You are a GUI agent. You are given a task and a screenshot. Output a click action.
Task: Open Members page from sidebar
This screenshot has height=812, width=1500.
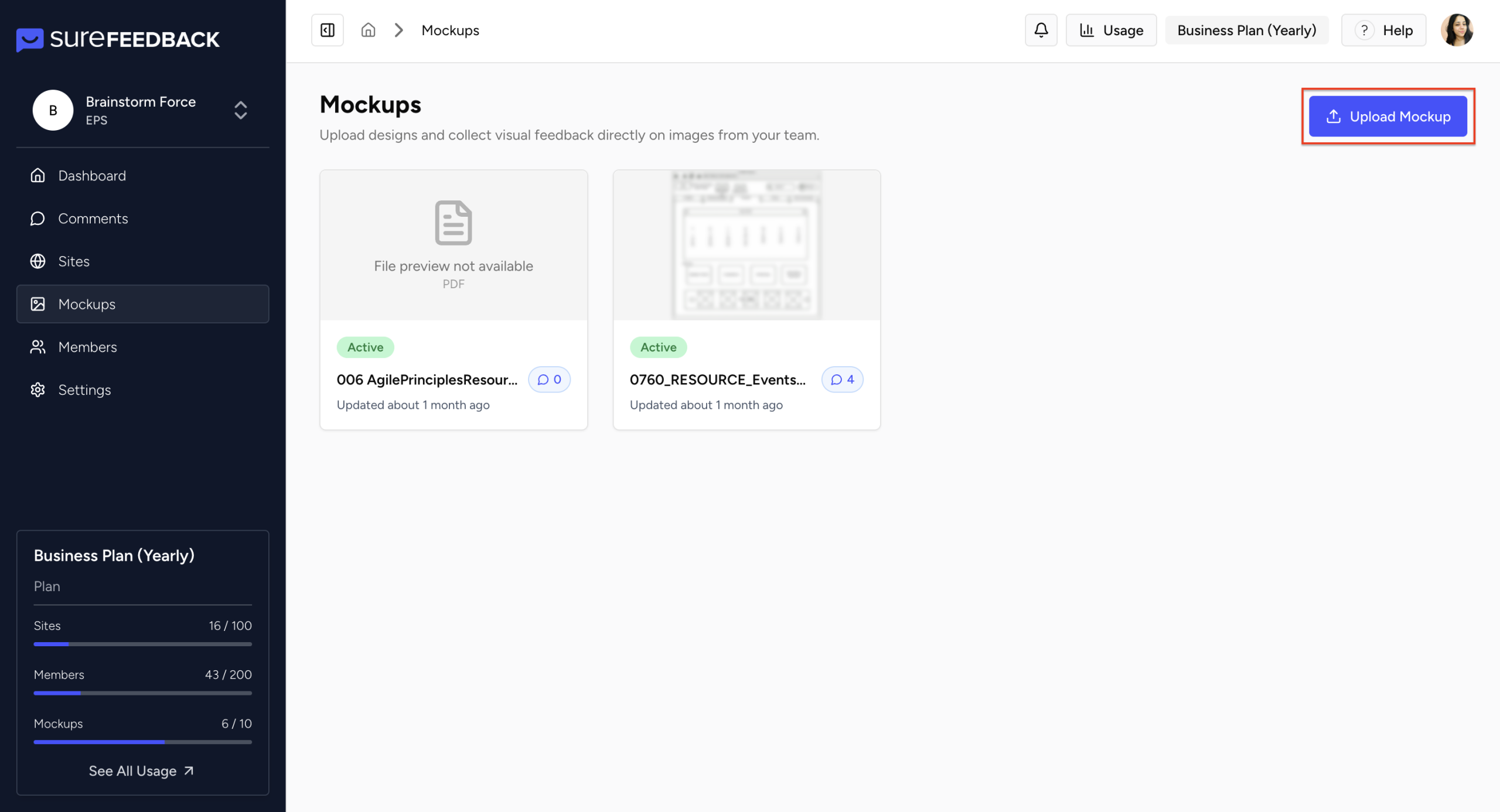coord(87,347)
